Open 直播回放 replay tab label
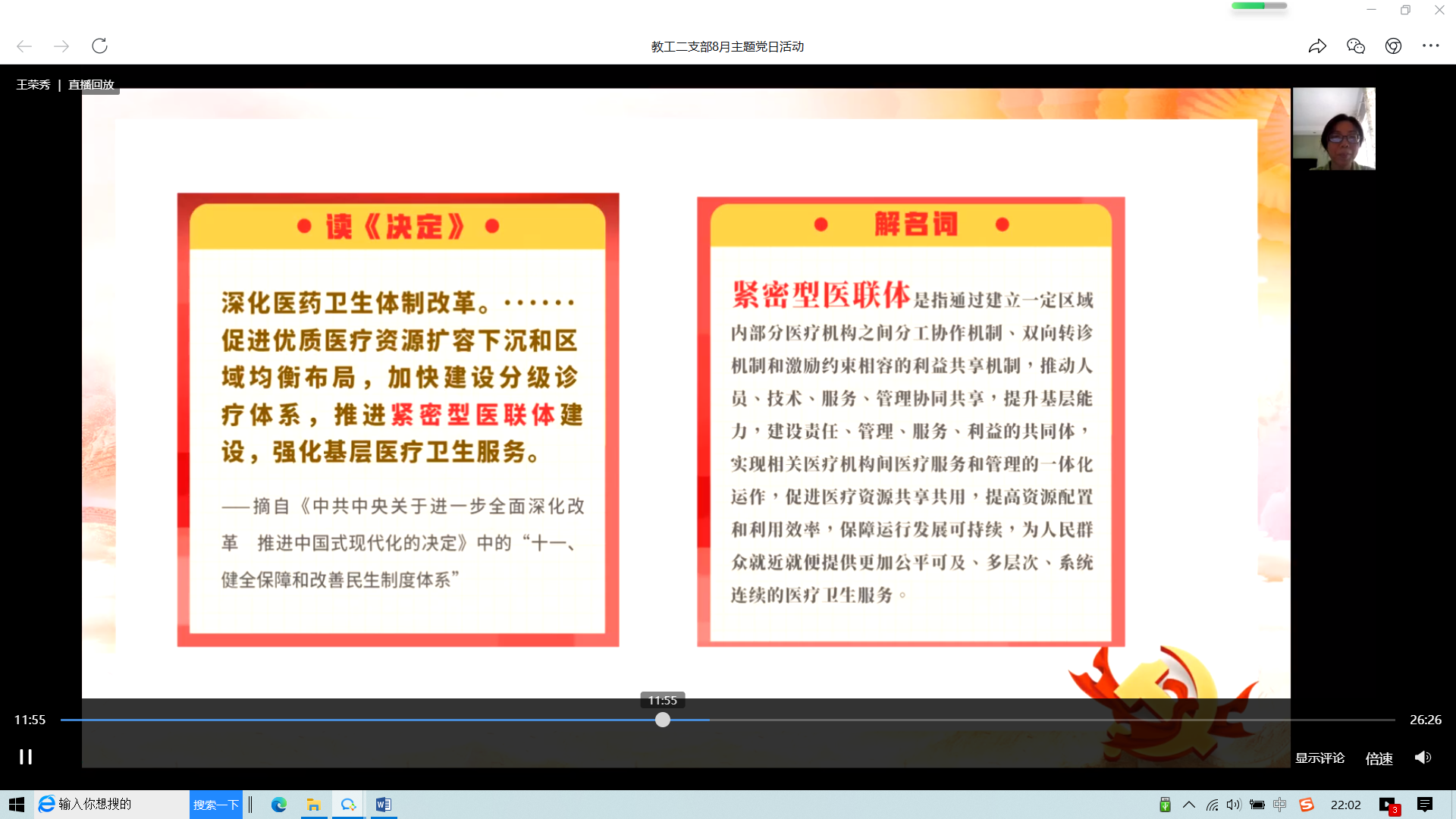1456x819 pixels. (x=91, y=84)
